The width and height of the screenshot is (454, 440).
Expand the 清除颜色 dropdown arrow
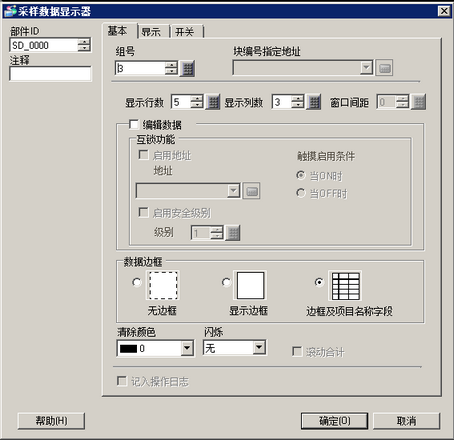tap(187, 348)
